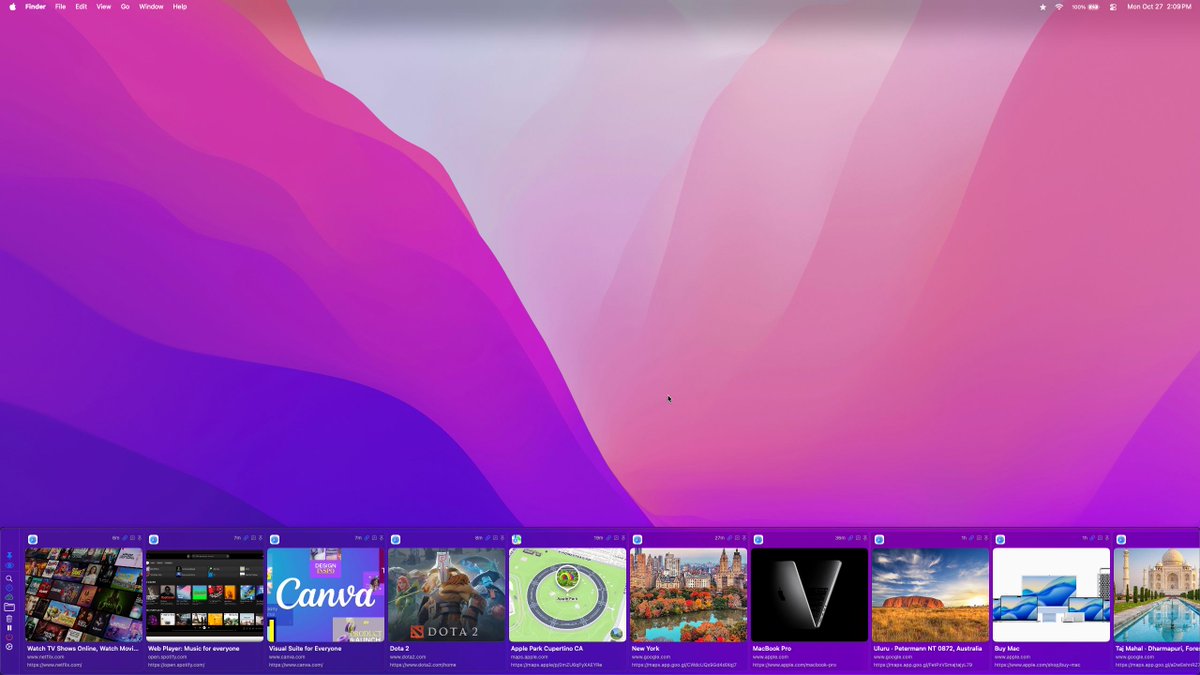The height and width of the screenshot is (675, 1200).
Task: Pin the Web Player: Music for everyone card
Action: [261, 538]
